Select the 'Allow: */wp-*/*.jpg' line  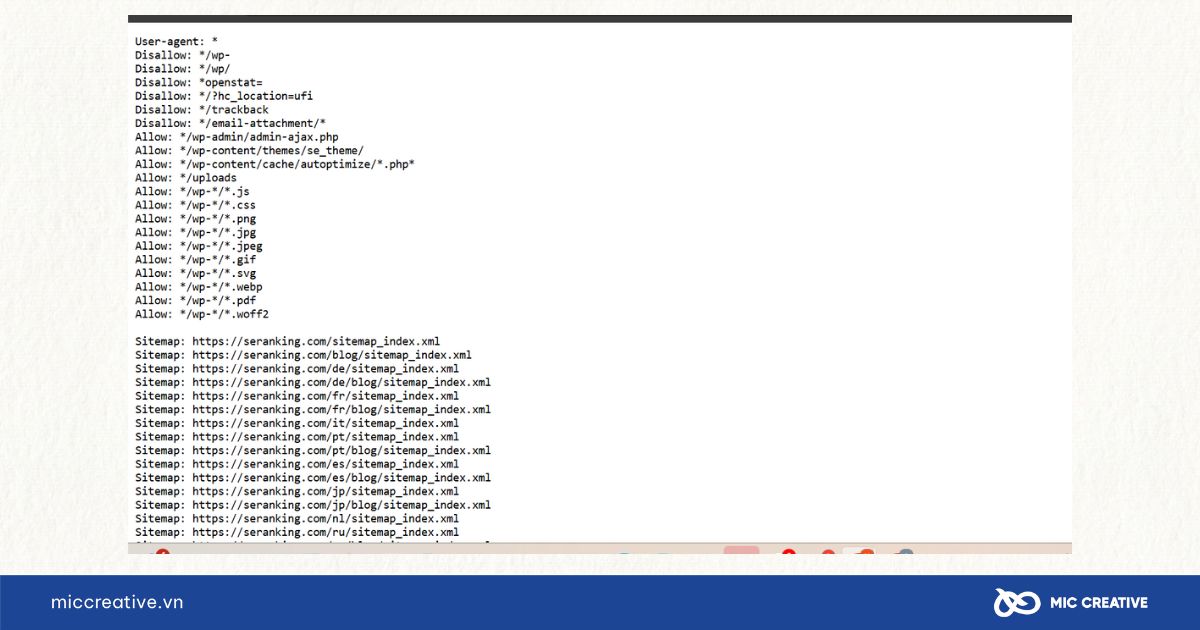pos(195,232)
